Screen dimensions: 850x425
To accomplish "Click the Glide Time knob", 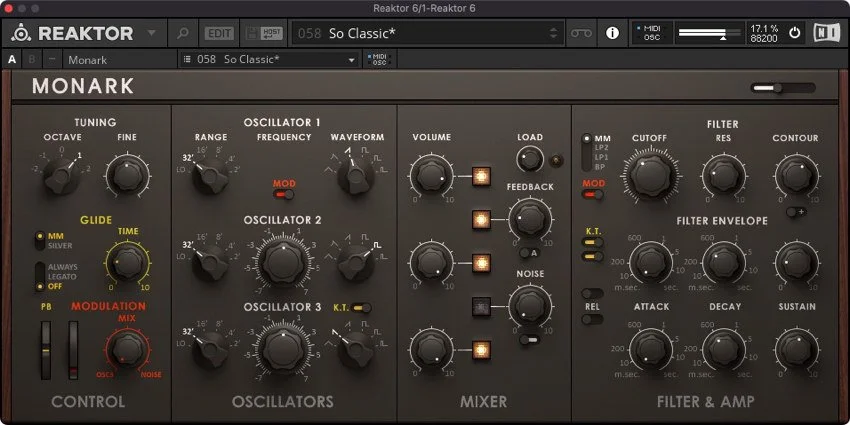I will 127,262.
